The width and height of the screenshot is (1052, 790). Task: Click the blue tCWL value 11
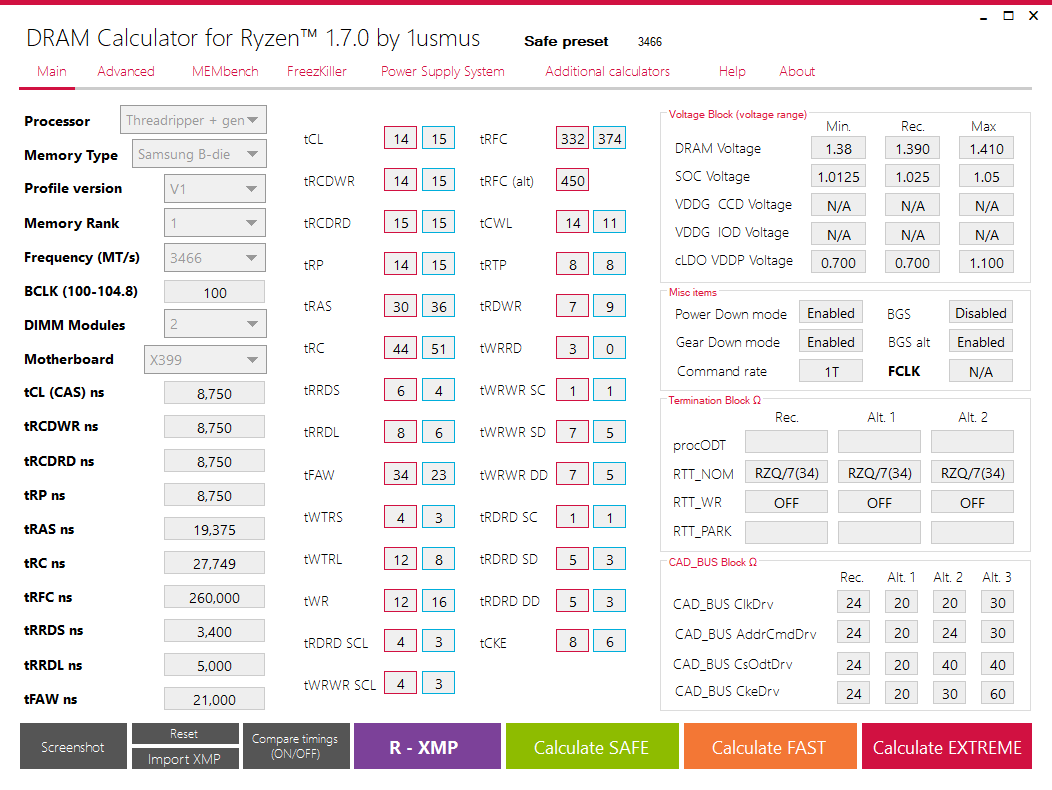pyautogui.click(x=609, y=222)
